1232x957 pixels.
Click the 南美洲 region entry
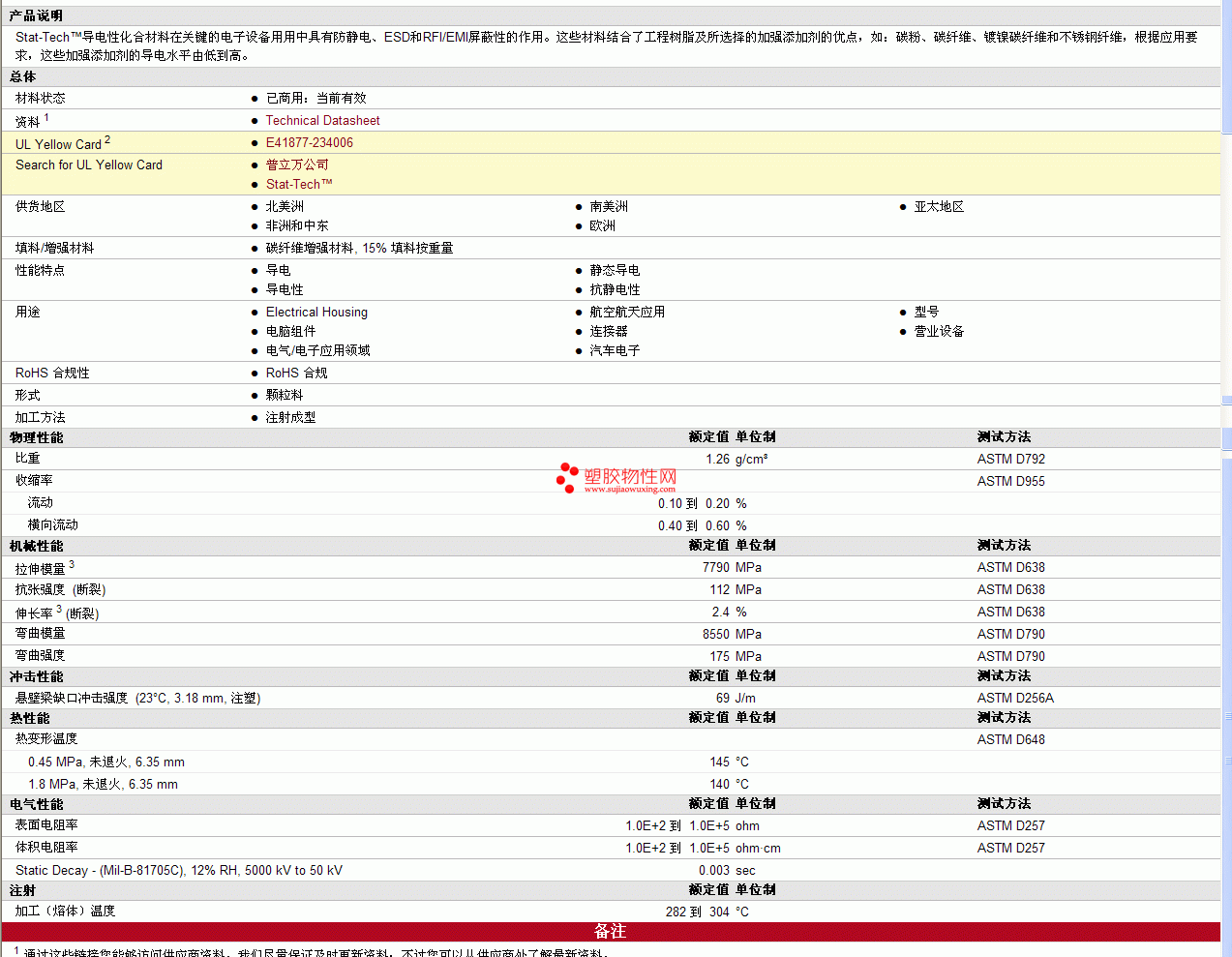pyautogui.click(x=609, y=206)
